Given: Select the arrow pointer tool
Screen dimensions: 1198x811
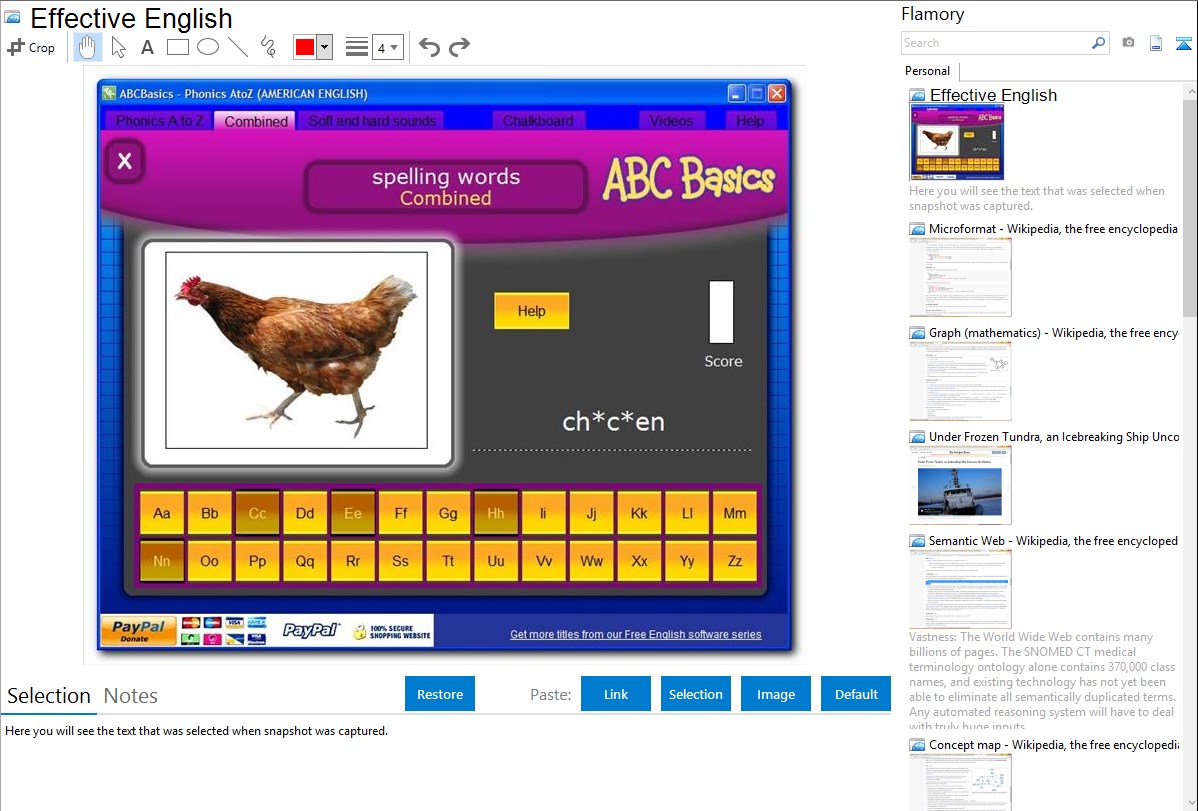Looking at the screenshot, I should click(x=118, y=47).
